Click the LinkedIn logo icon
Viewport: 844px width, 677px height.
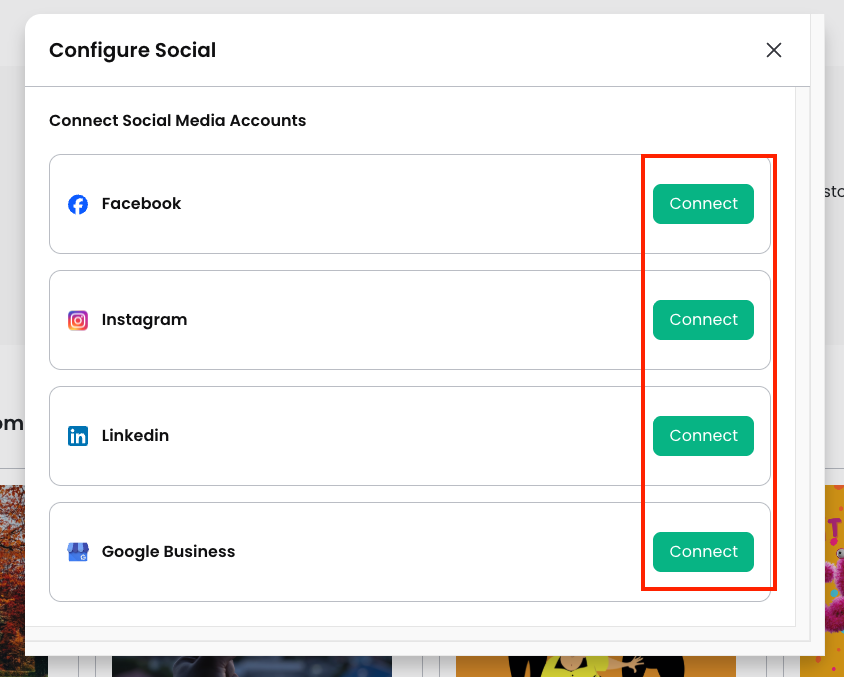(78, 436)
